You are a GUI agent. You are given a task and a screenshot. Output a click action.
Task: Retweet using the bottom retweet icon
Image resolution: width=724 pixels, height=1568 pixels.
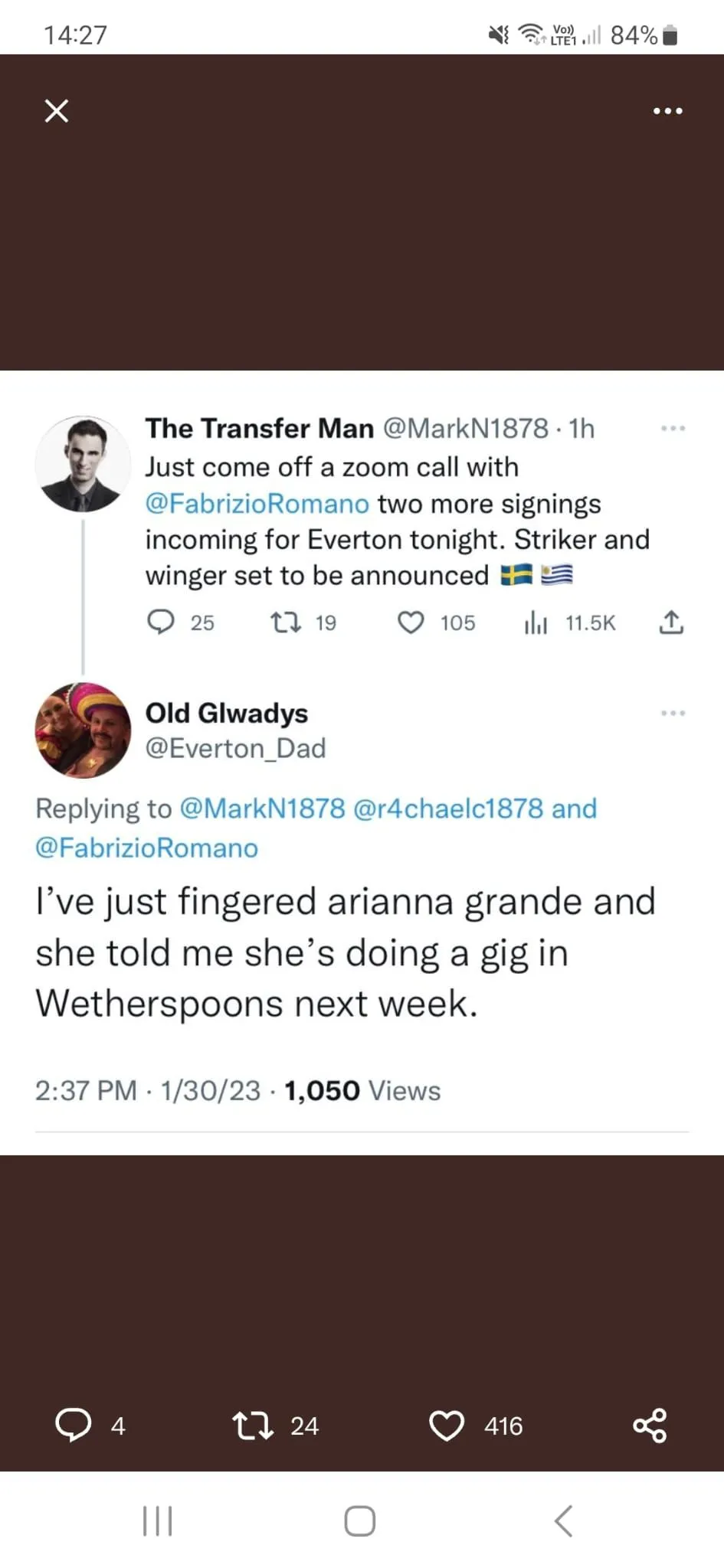tap(253, 1425)
